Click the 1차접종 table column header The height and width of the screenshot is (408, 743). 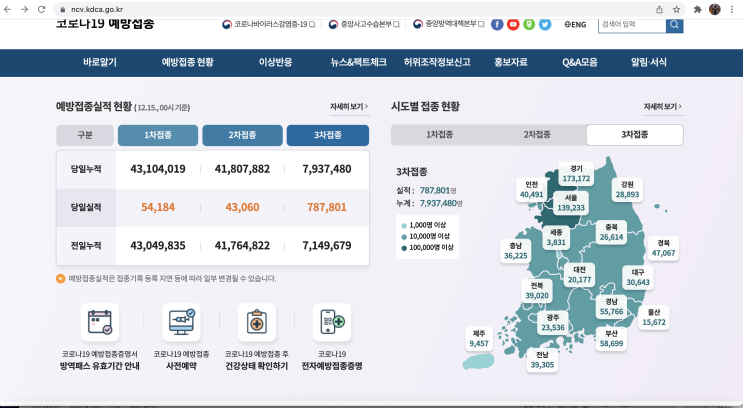pyautogui.click(x=158, y=136)
